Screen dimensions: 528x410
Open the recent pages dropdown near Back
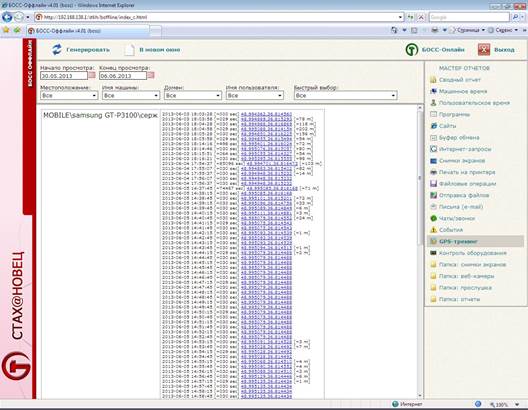coord(28,17)
